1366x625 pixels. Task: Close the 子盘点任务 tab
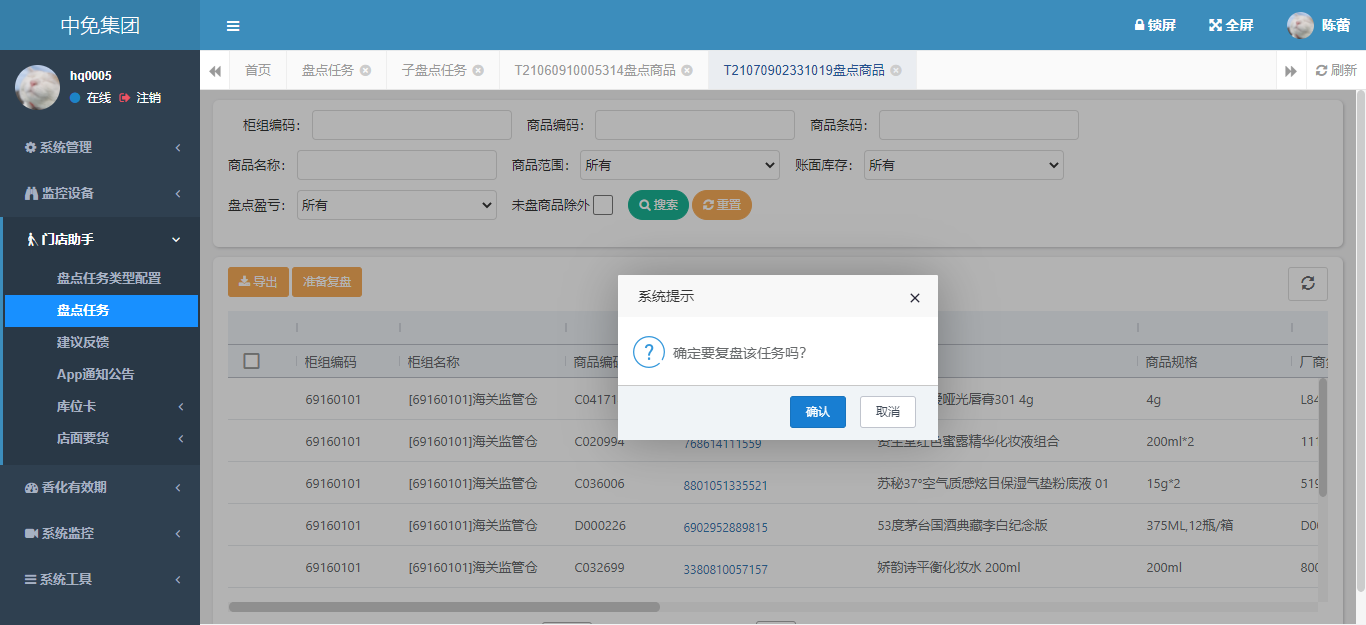(478, 70)
